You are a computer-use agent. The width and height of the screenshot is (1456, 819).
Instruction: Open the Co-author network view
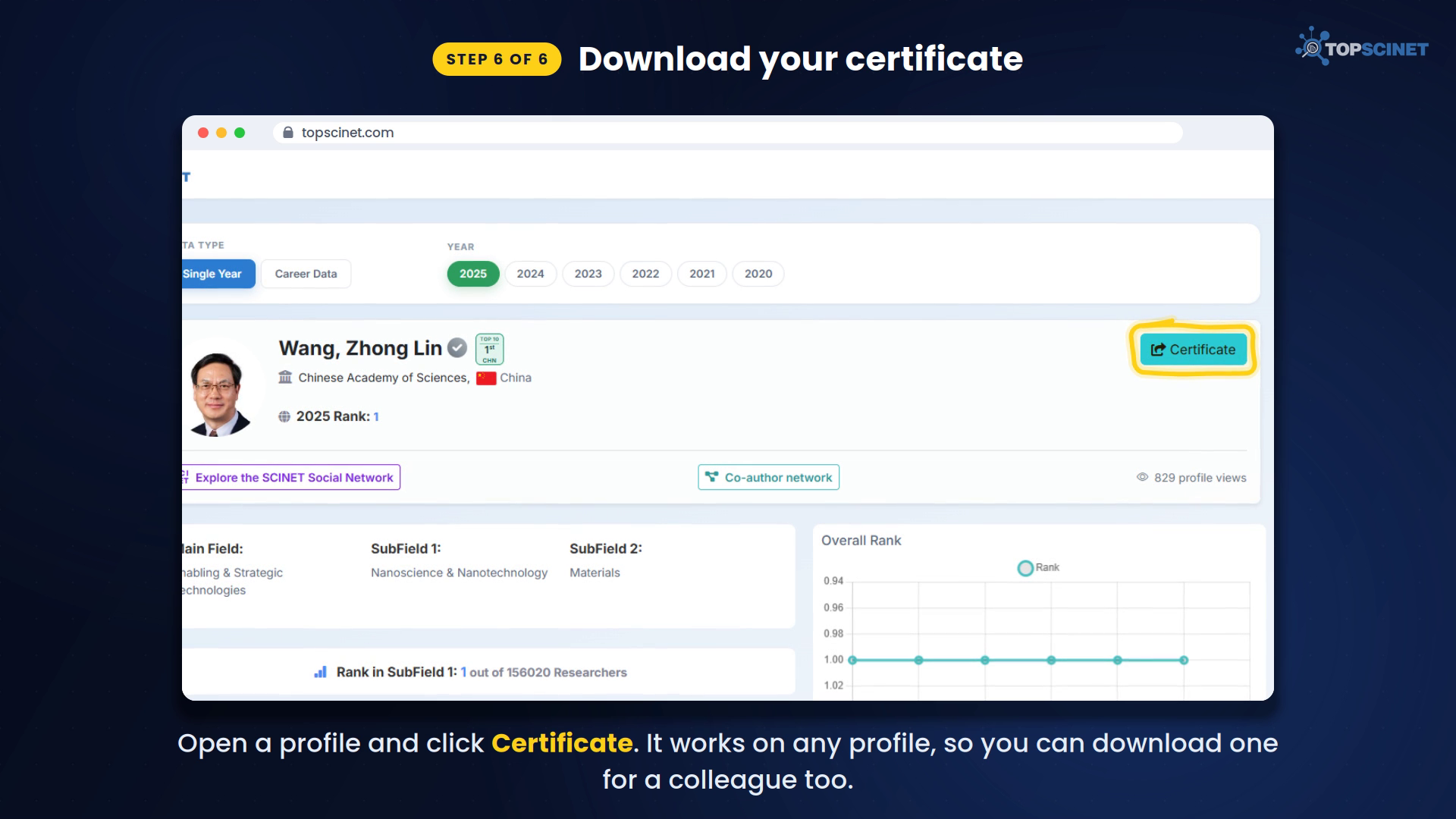pos(768,477)
